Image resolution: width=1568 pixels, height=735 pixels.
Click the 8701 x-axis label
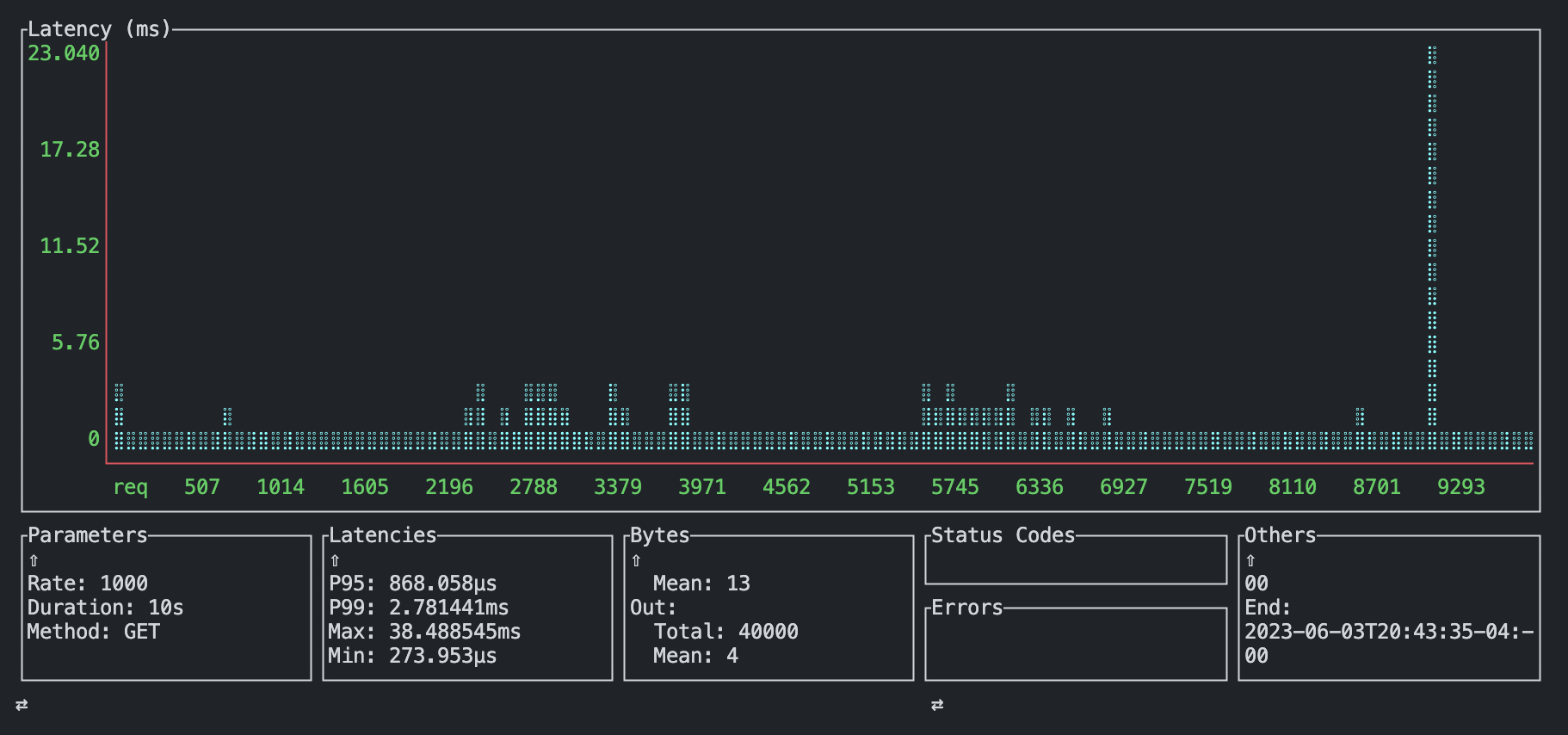pos(1377,487)
